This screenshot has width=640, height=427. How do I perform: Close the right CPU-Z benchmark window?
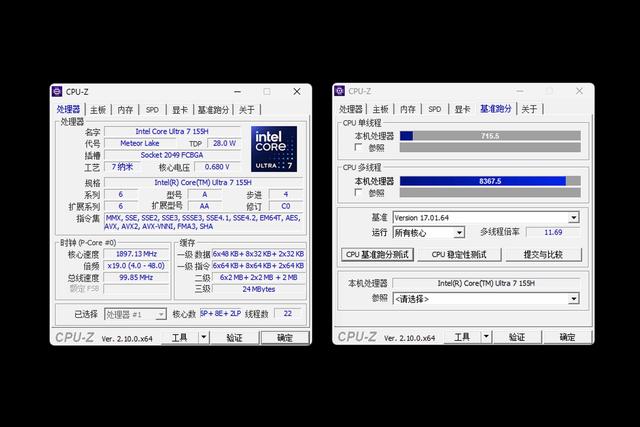579,91
